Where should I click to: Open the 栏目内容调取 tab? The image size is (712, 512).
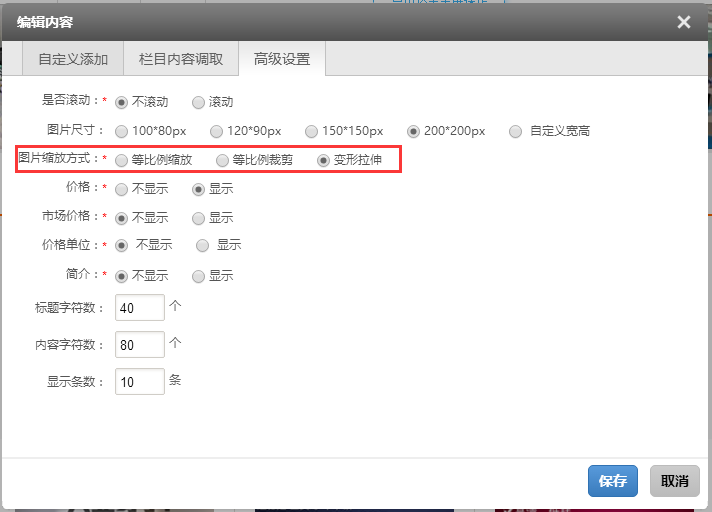pos(181,59)
